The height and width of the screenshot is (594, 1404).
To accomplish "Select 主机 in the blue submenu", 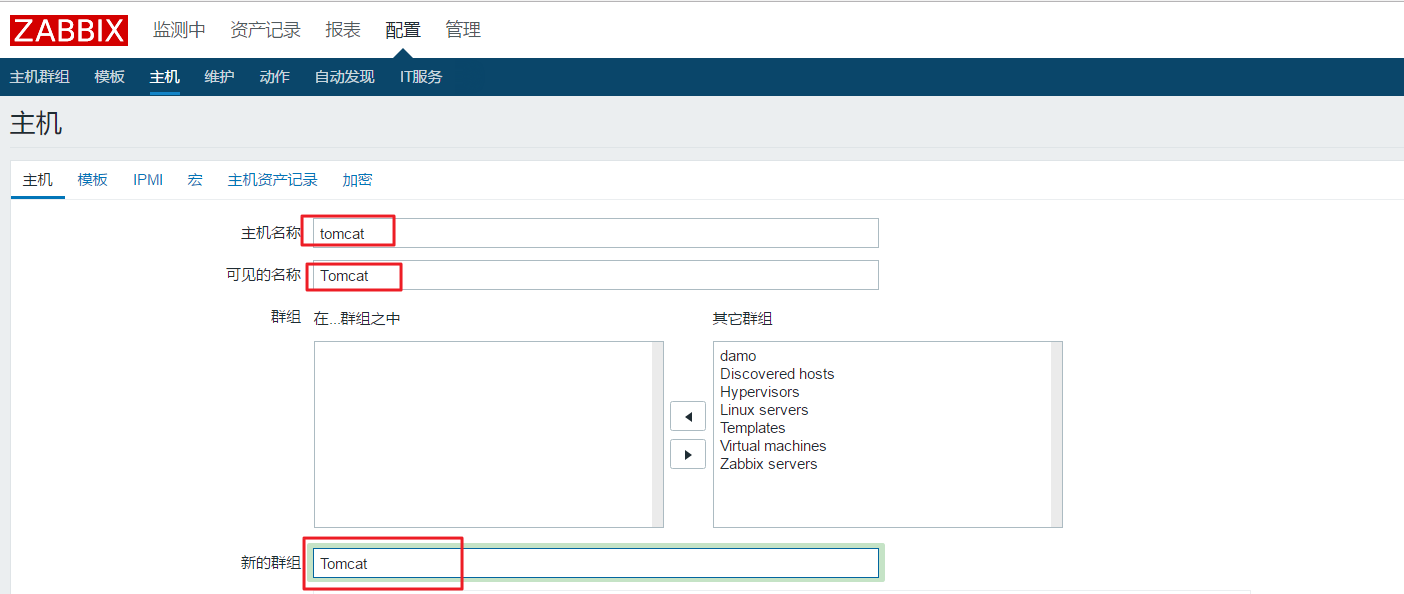I will 165,77.
